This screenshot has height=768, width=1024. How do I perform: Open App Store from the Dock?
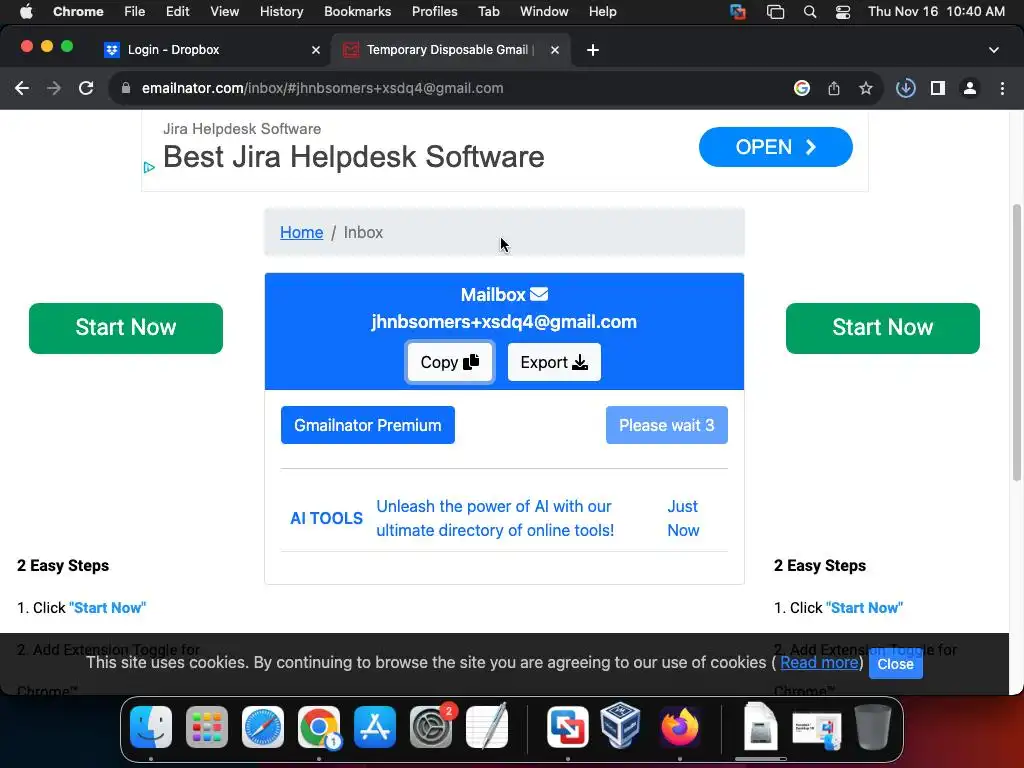point(375,727)
